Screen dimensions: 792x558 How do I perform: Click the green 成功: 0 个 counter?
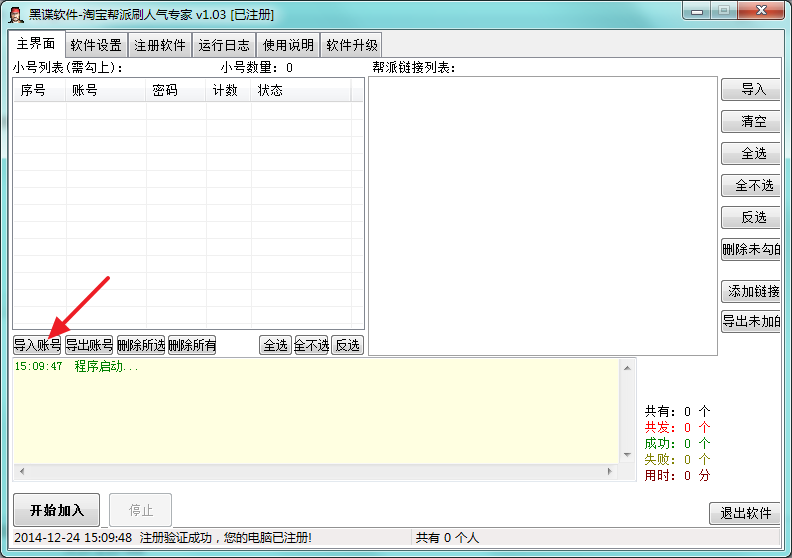point(677,443)
